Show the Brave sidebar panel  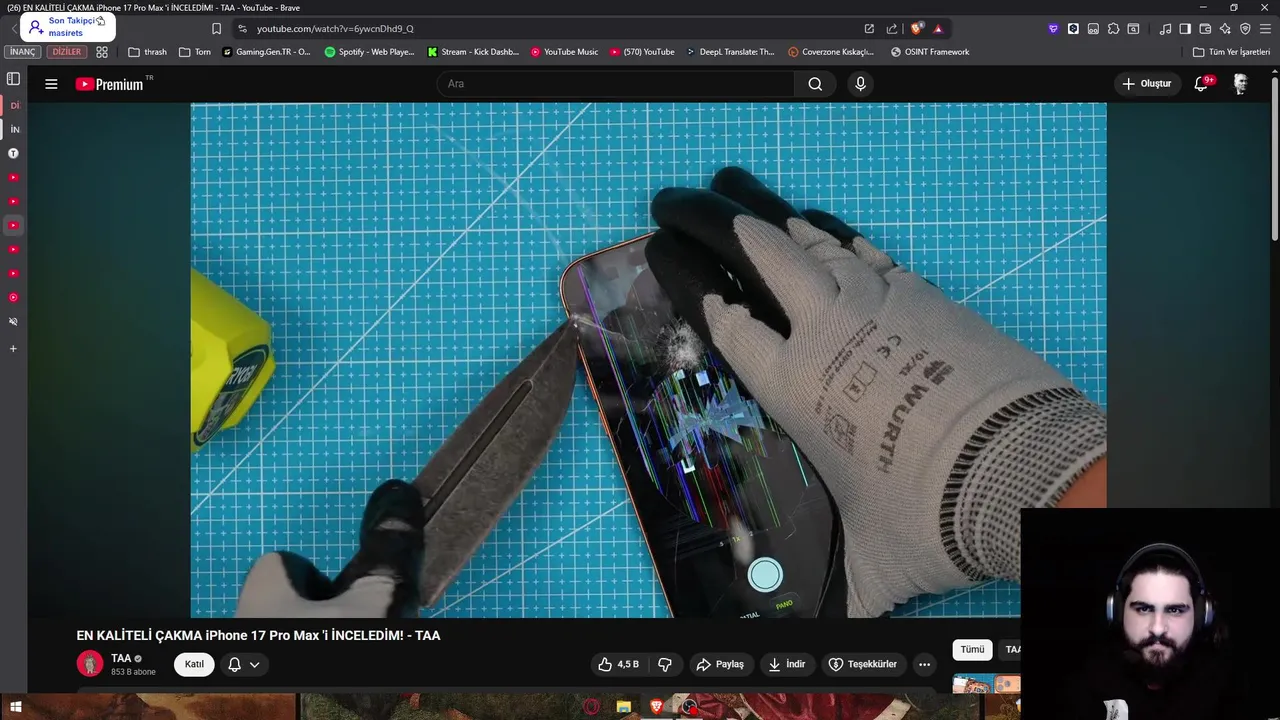click(x=1185, y=28)
